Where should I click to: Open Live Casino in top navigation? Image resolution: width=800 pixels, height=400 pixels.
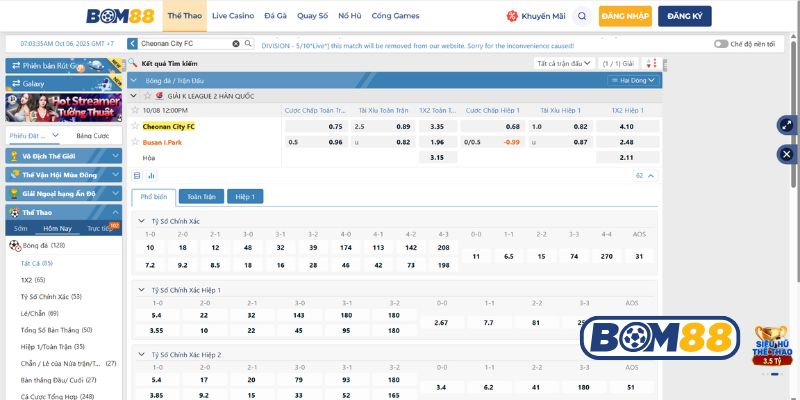coord(233,16)
